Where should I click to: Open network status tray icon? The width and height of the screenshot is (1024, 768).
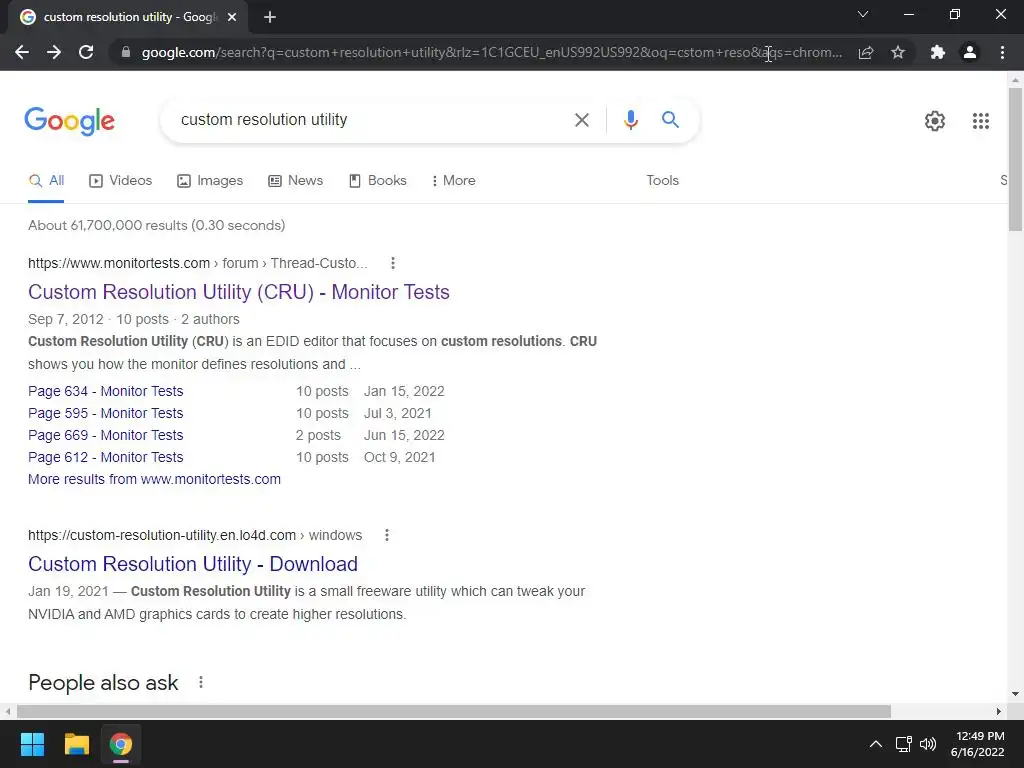click(x=904, y=744)
